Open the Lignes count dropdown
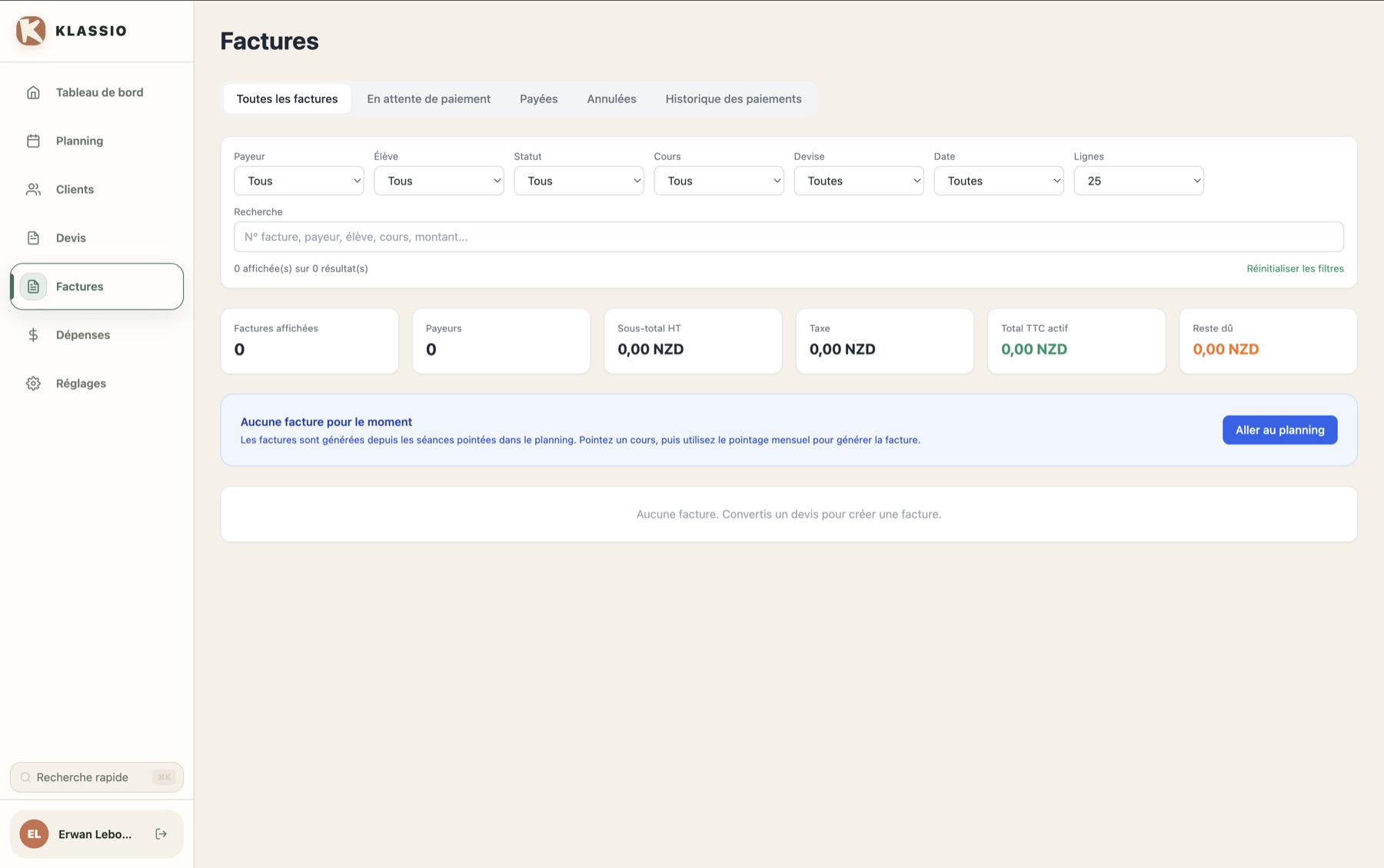1384x868 pixels. click(1138, 181)
